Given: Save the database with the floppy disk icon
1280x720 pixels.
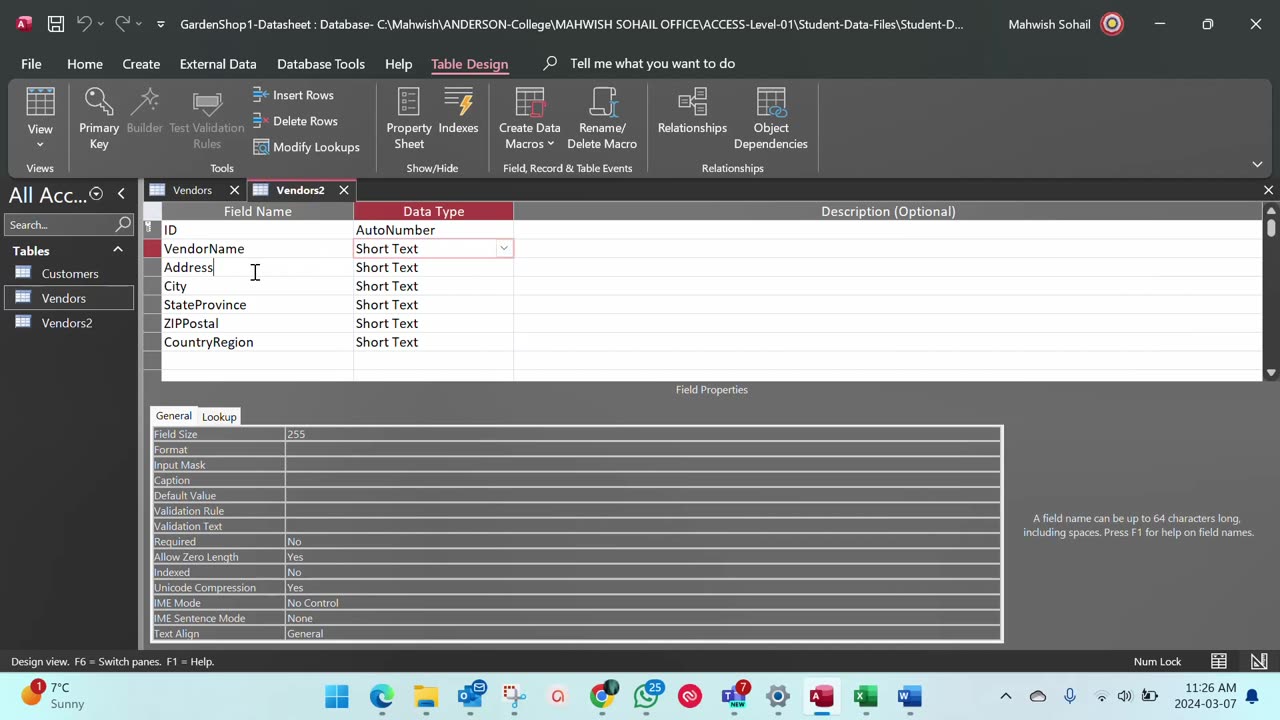Looking at the screenshot, I should coord(56,24).
